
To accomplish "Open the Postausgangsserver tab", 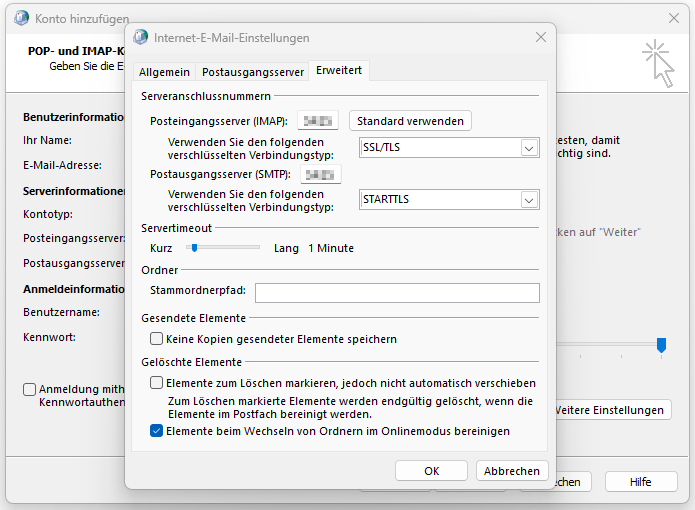I will coord(252,72).
